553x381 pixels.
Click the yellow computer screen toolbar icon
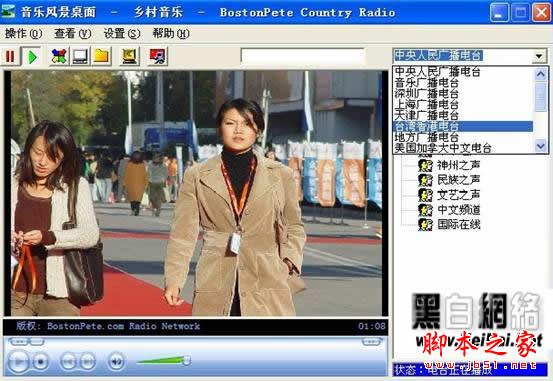(x=129, y=56)
